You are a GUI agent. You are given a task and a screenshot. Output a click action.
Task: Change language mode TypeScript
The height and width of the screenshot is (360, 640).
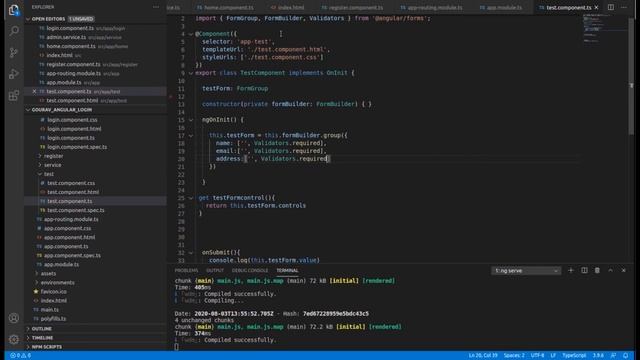574,356
